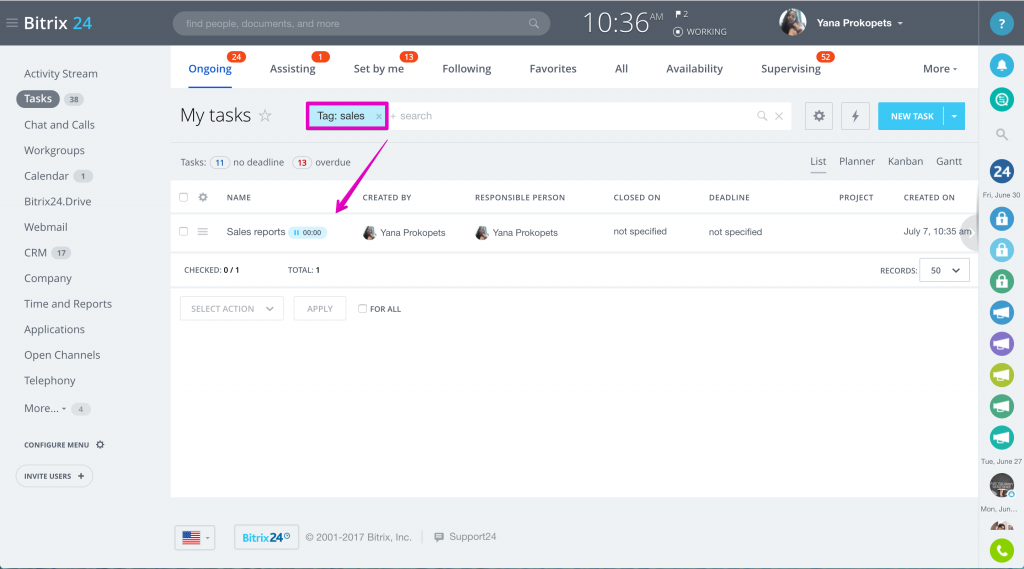
Task: Open the Sales reports task
Action: point(256,232)
